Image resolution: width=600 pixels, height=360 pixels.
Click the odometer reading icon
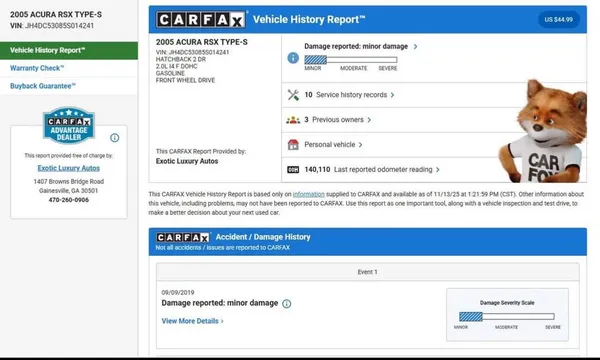[x=293, y=169]
